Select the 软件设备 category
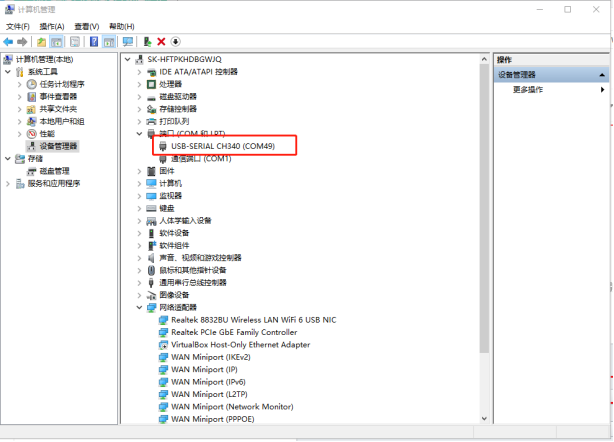 click(x=174, y=233)
